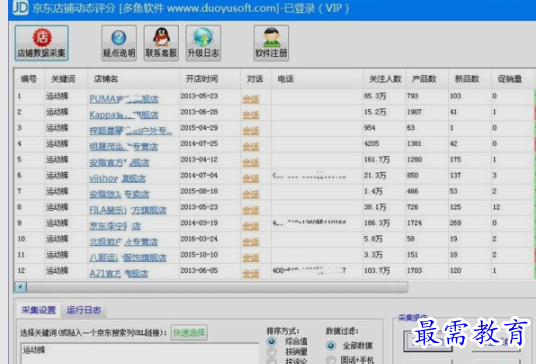Click the 软件注册 user icon

pyautogui.click(x=271, y=43)
